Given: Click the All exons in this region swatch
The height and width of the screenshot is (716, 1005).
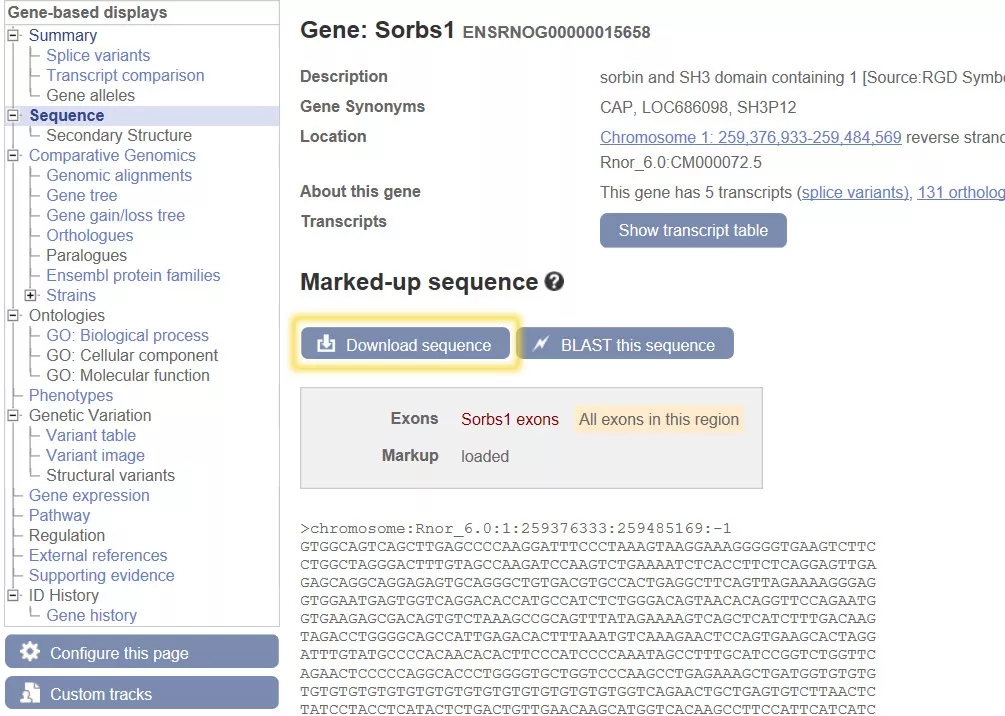Looking at the screenshot, I should [659, 419].
